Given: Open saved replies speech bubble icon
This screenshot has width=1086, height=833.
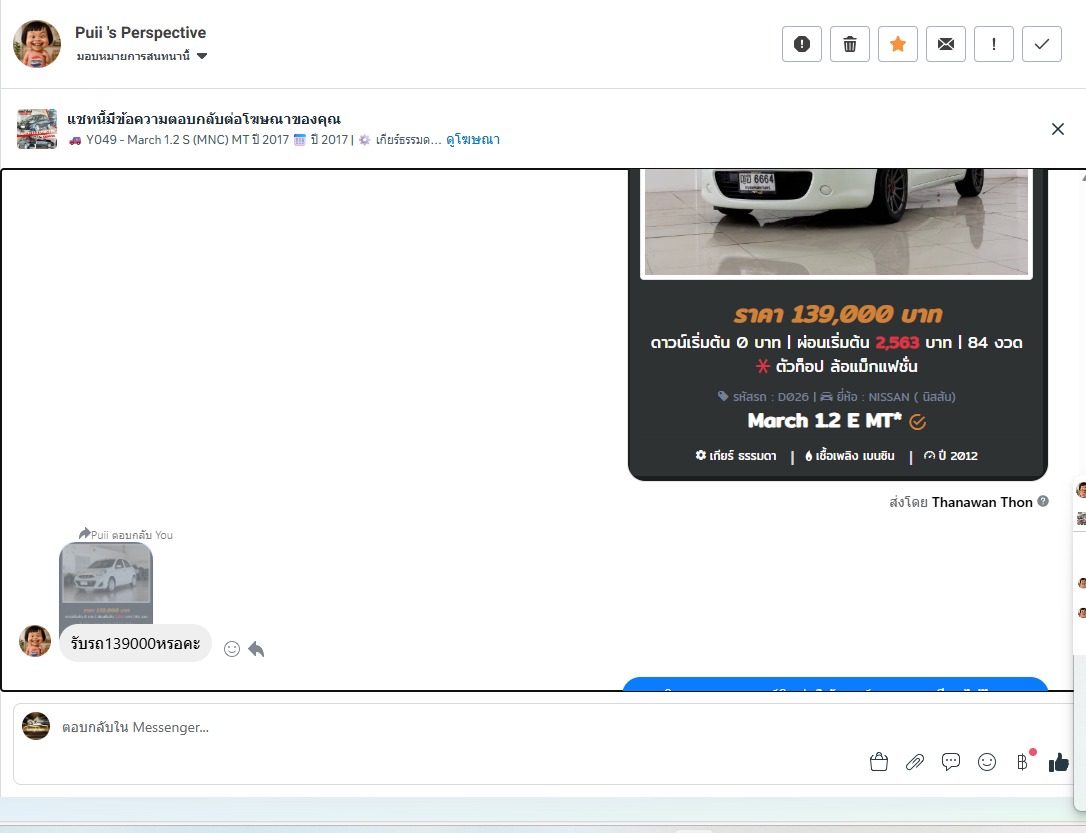Looking at the screenshot, I should click(x=951, y=762).
